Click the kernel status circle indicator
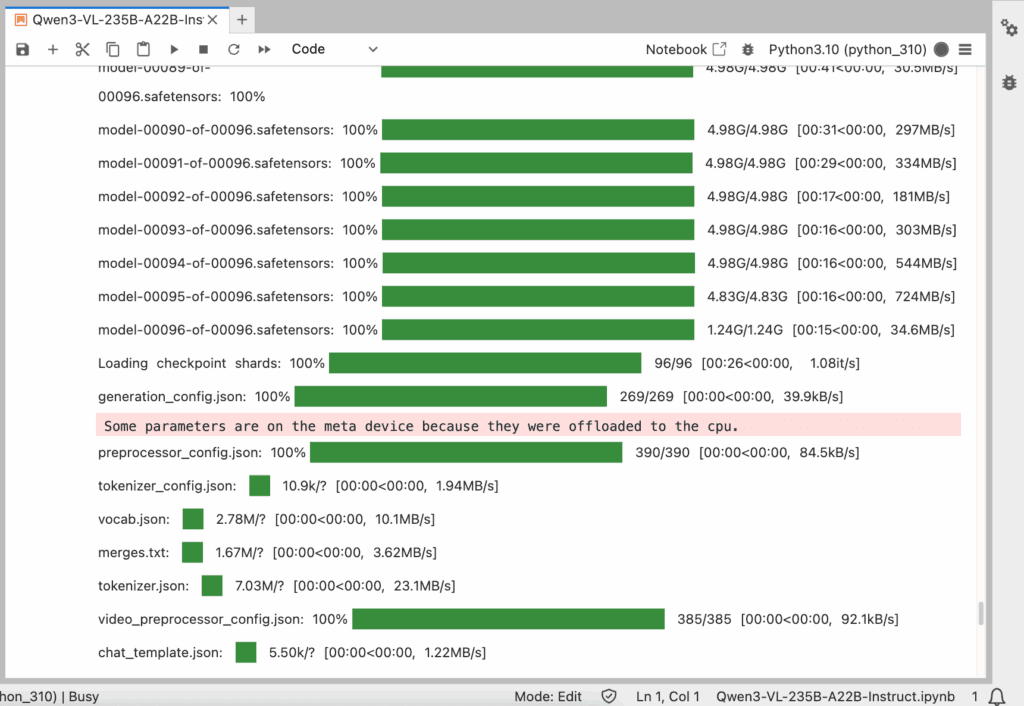 tap(941, 49)
